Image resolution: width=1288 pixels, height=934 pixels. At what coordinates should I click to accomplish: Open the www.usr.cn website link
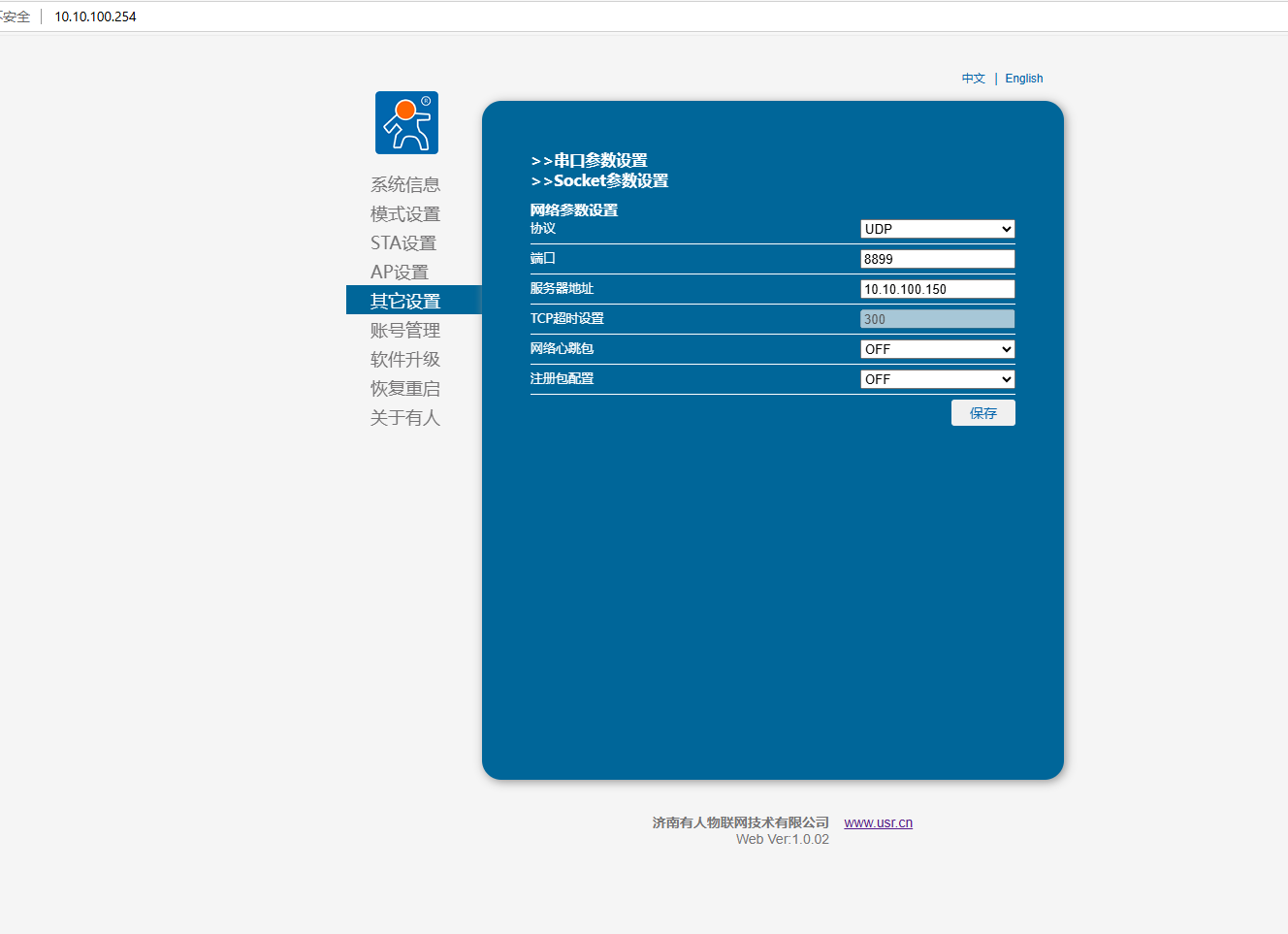click(x=878, y=822)
